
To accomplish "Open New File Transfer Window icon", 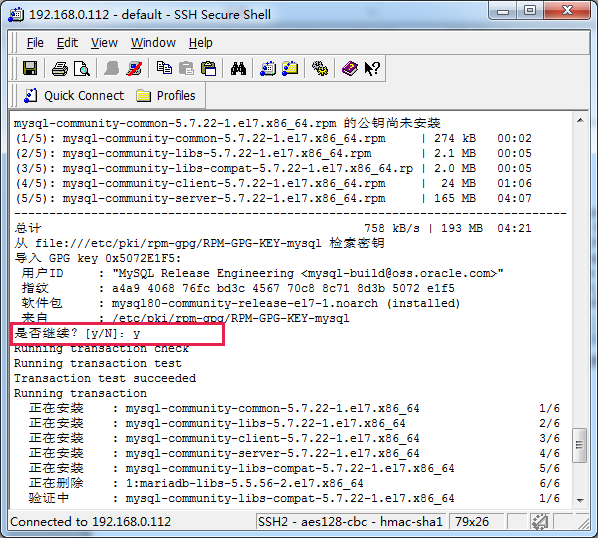I will (x=290, y=69).
